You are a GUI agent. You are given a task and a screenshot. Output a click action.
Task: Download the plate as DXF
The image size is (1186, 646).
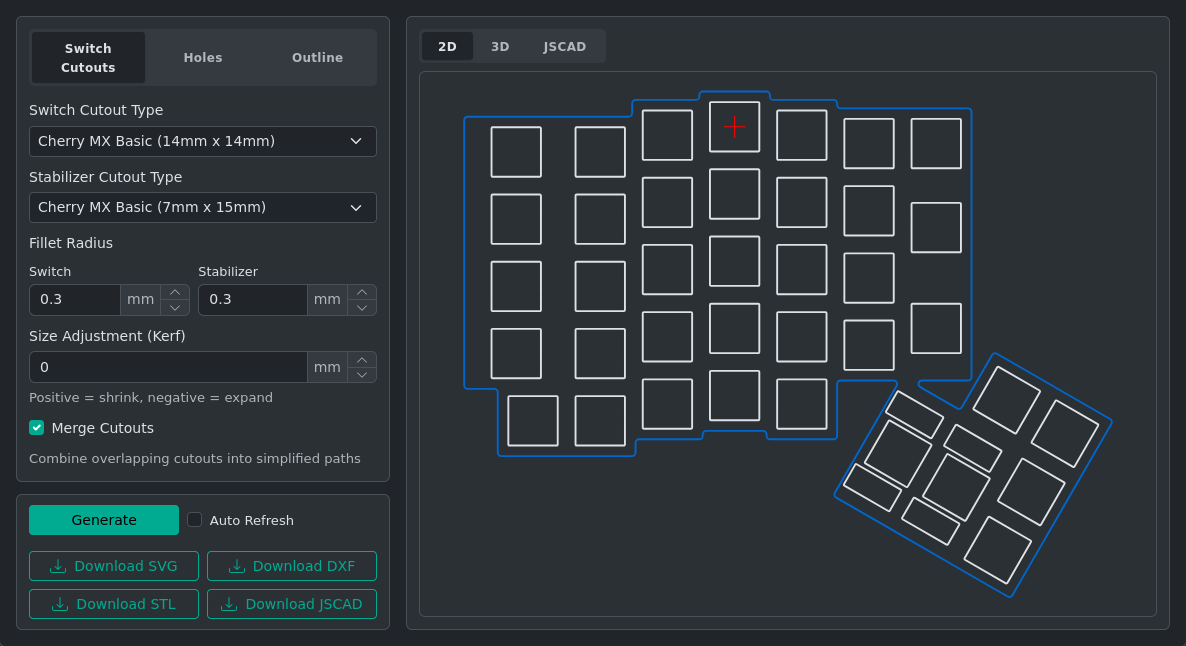[292, 565]
